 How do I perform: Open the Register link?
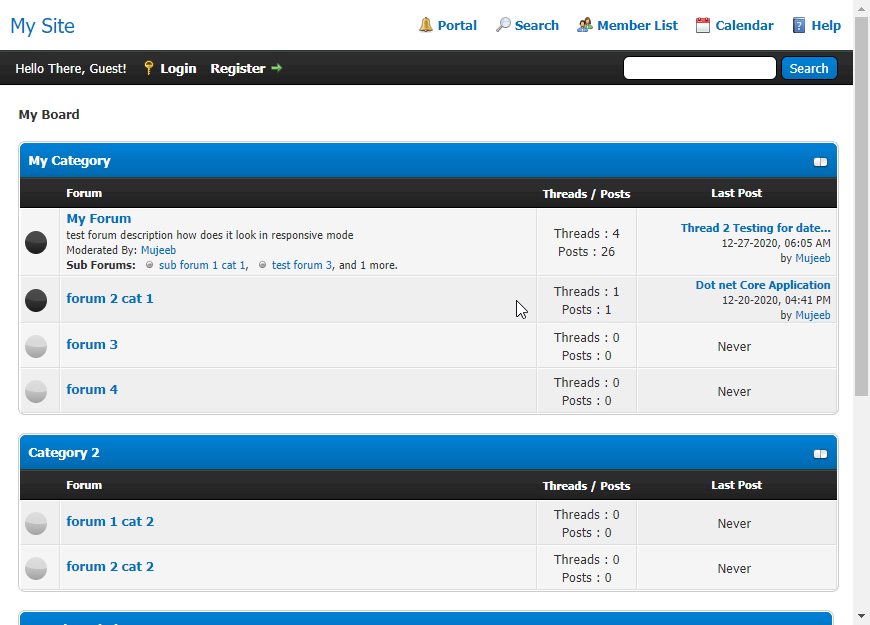[237, 68]
